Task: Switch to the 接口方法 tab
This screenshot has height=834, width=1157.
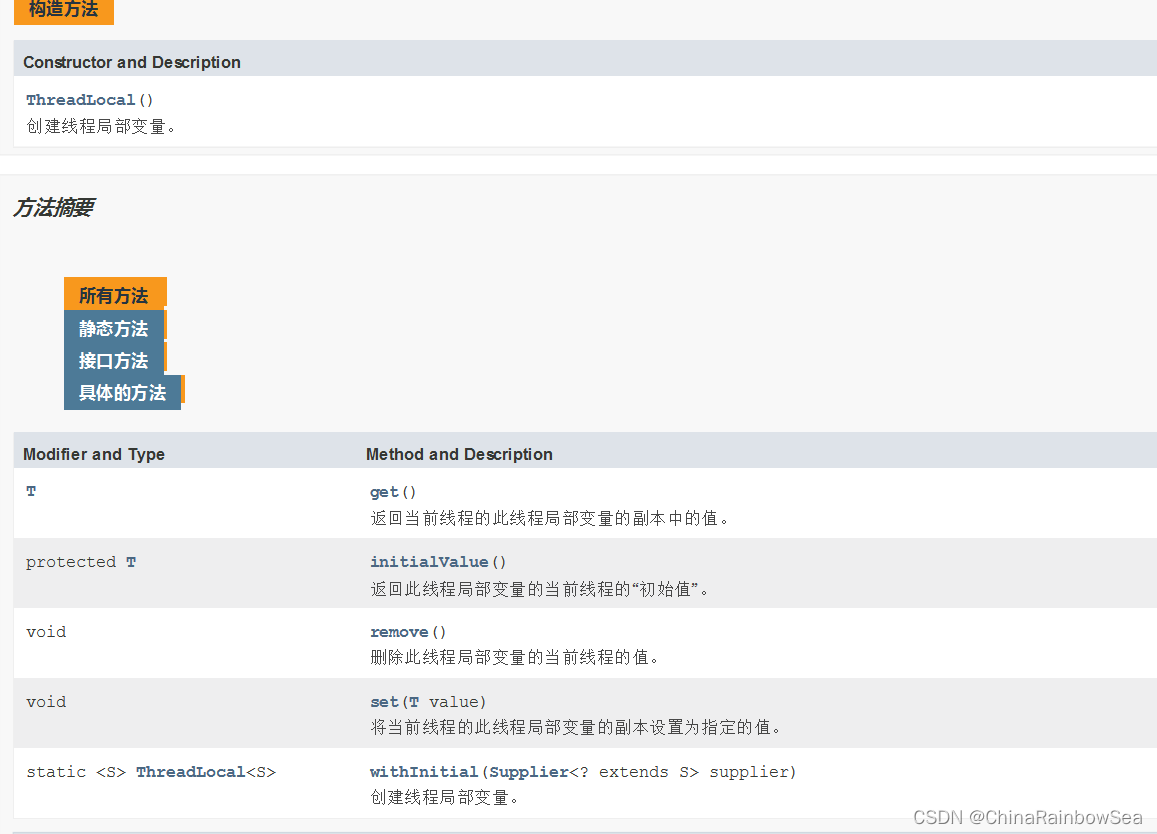Action: [x=114, y=361]
